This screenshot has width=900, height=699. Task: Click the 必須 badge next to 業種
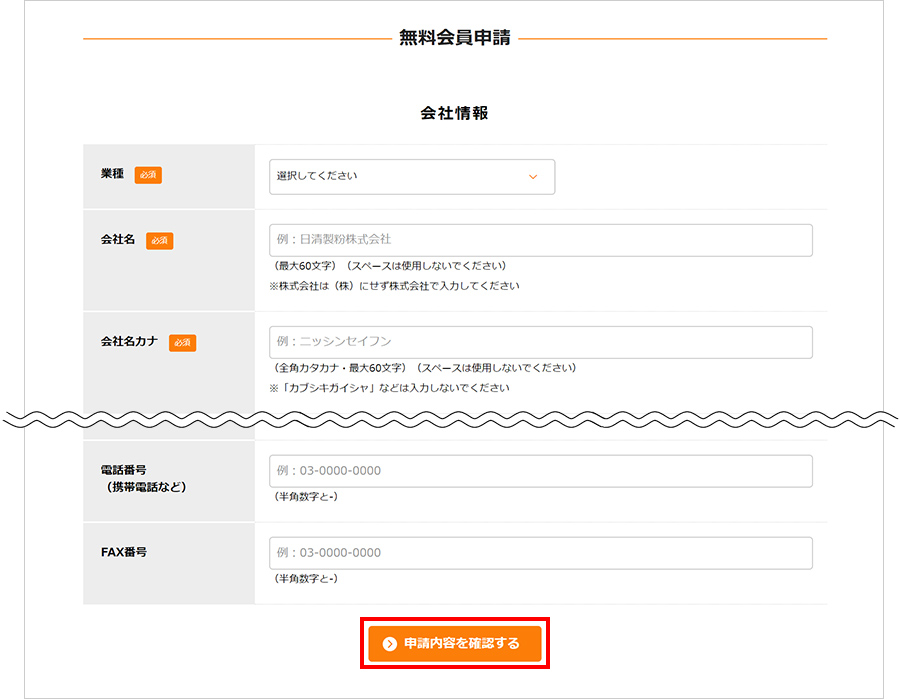148,175
